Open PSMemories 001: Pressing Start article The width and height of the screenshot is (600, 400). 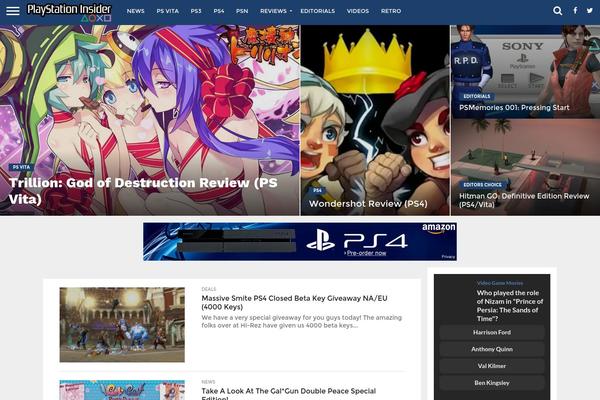point(514,108)
